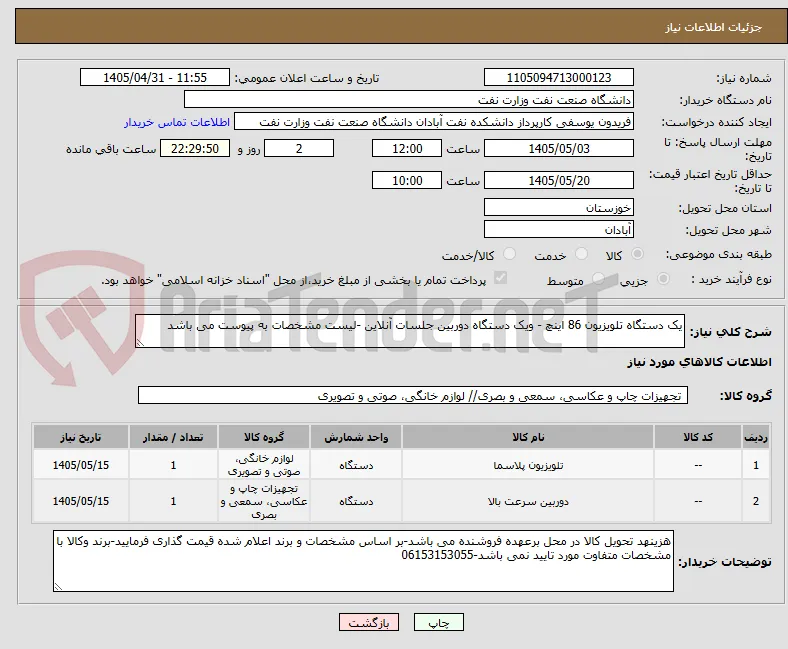Click the دوربین سرعت بالا item name cell
The width and height of the screenshot is (788, 649).
528,501
